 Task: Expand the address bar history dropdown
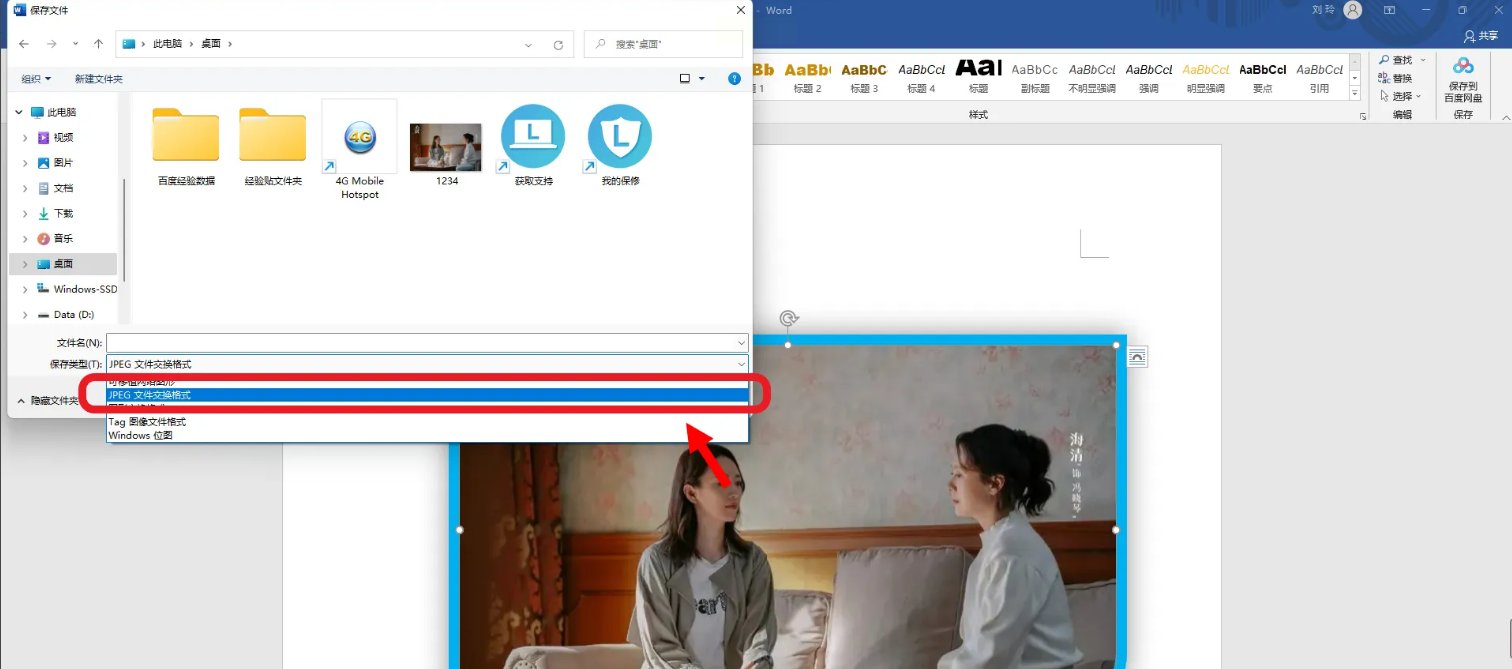pyautogui.click(x=529, y=44)
